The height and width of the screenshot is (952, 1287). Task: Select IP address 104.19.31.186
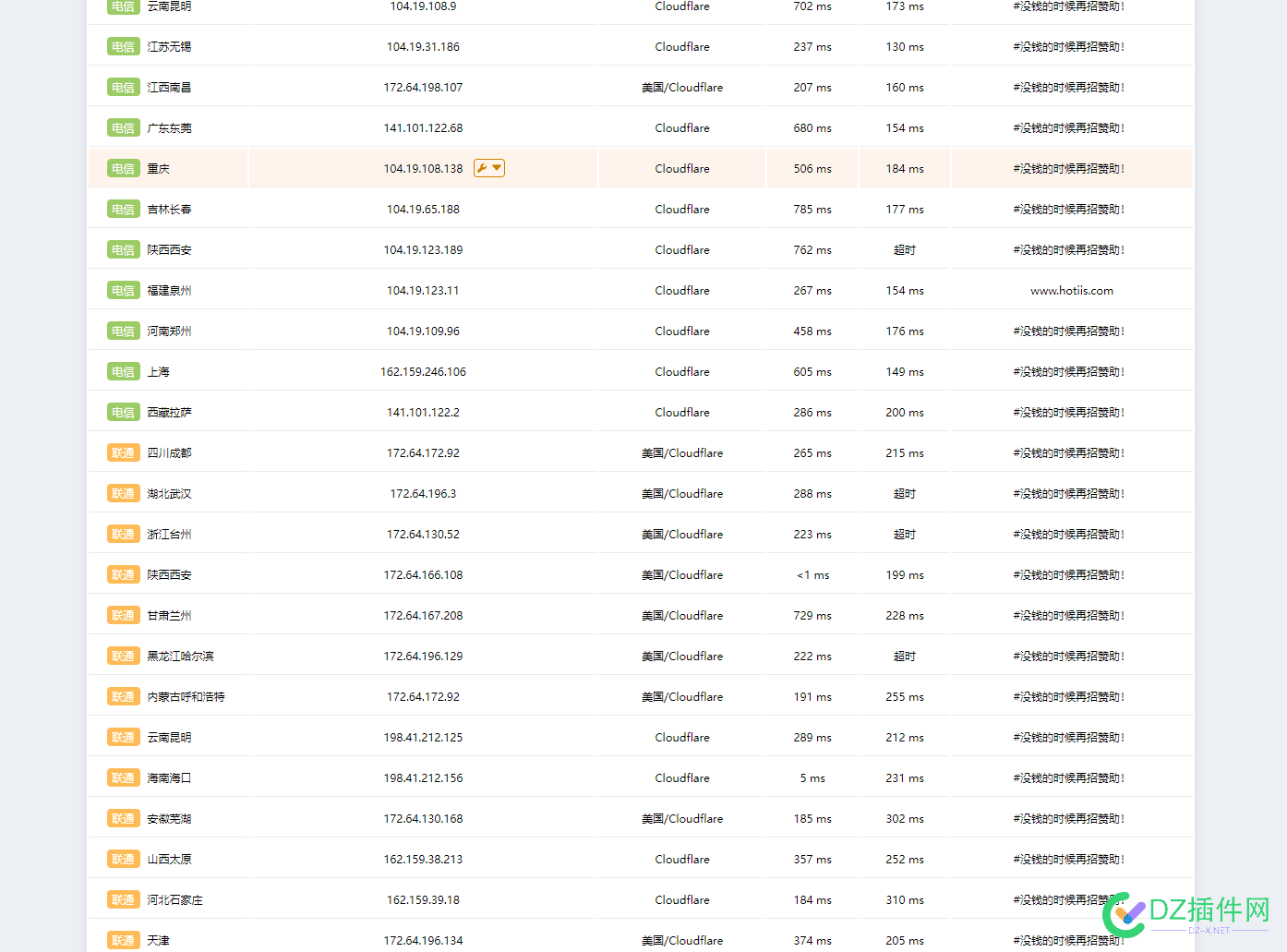coord(423,47)
